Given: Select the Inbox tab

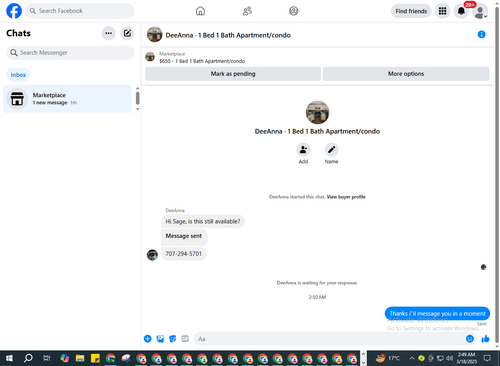Looking at the screenshot, I should click(x=18, y=75).
